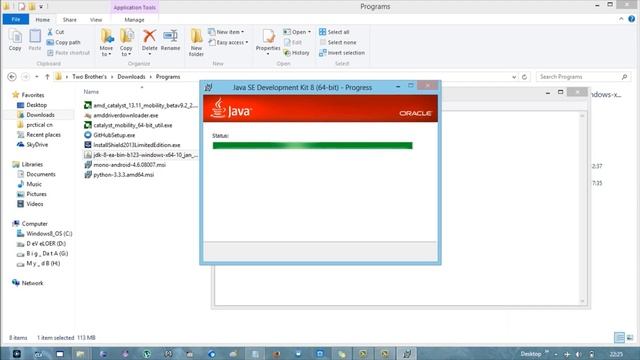Open Recent places in Favorites
Viewport: 640px width, 360px height.
[39, 135]
